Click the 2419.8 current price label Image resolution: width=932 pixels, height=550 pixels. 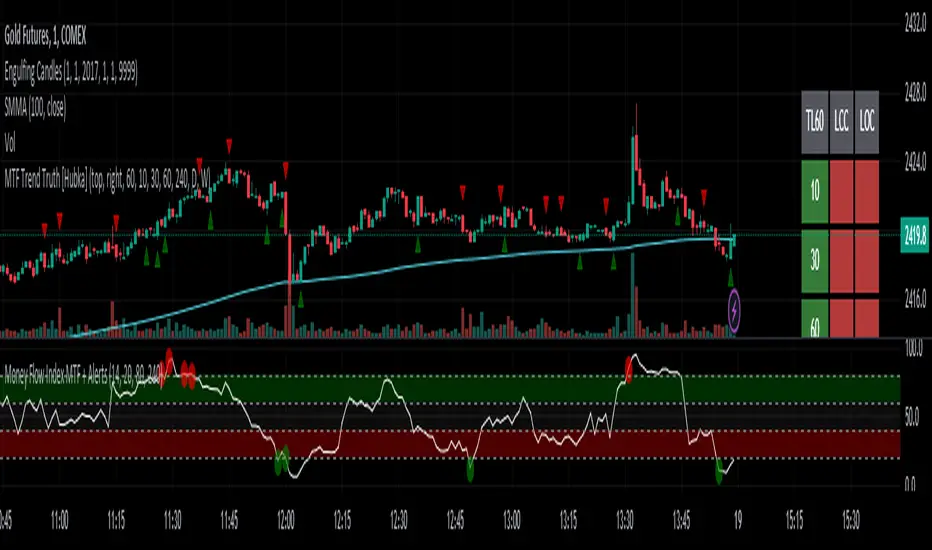coord(915,237)
